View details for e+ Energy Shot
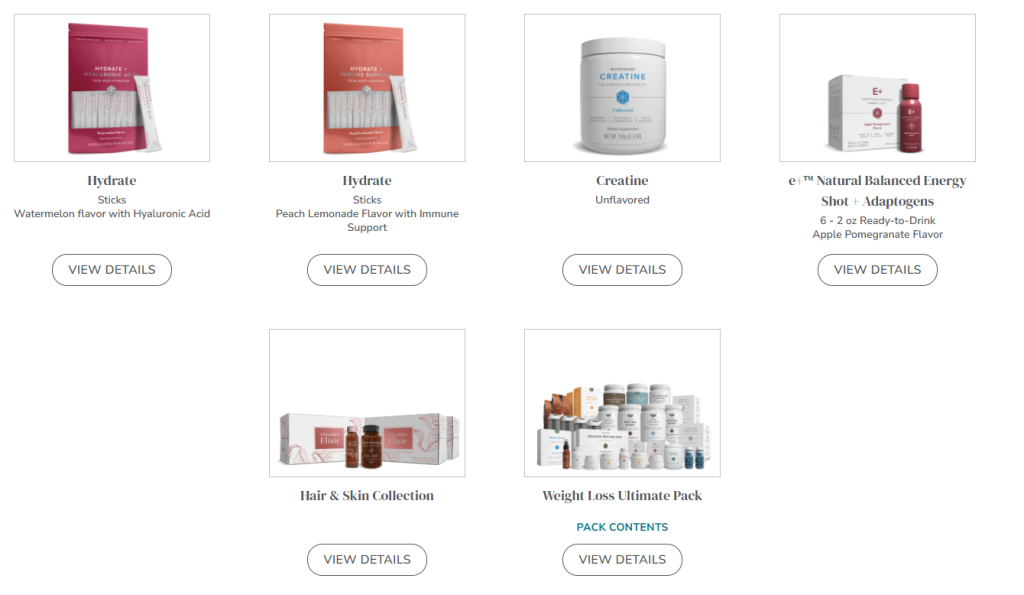The height and width of the screenshot is (595, 1024). coord(877,270)
